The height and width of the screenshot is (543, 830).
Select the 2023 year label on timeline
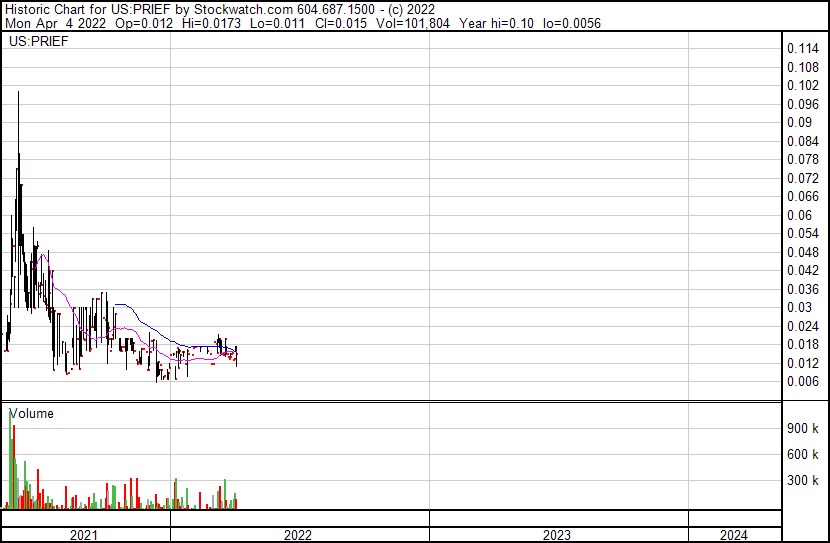click(x=557, y=535)
